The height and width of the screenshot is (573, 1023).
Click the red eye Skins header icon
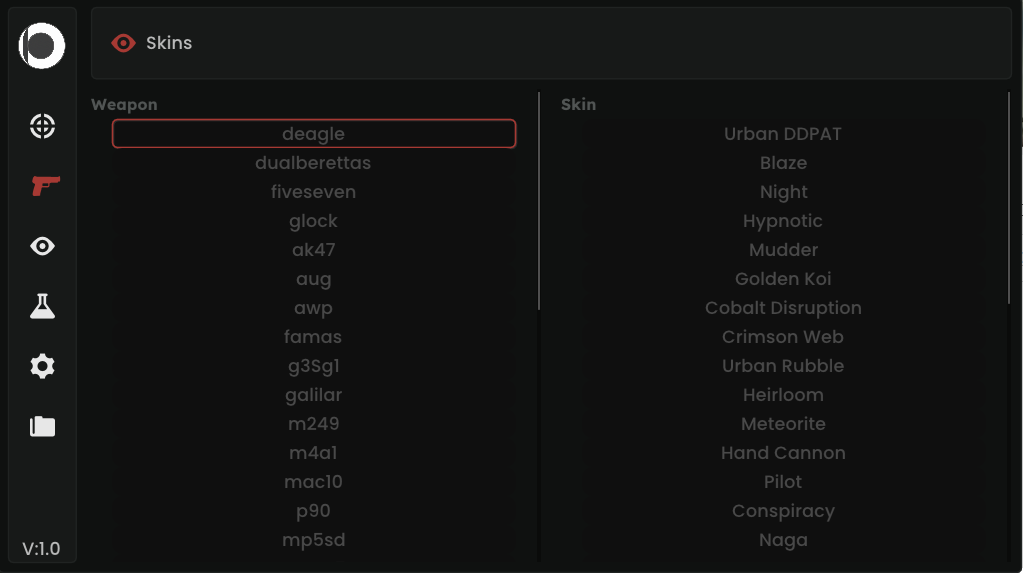pyautogui.click(x=123, y=43)
